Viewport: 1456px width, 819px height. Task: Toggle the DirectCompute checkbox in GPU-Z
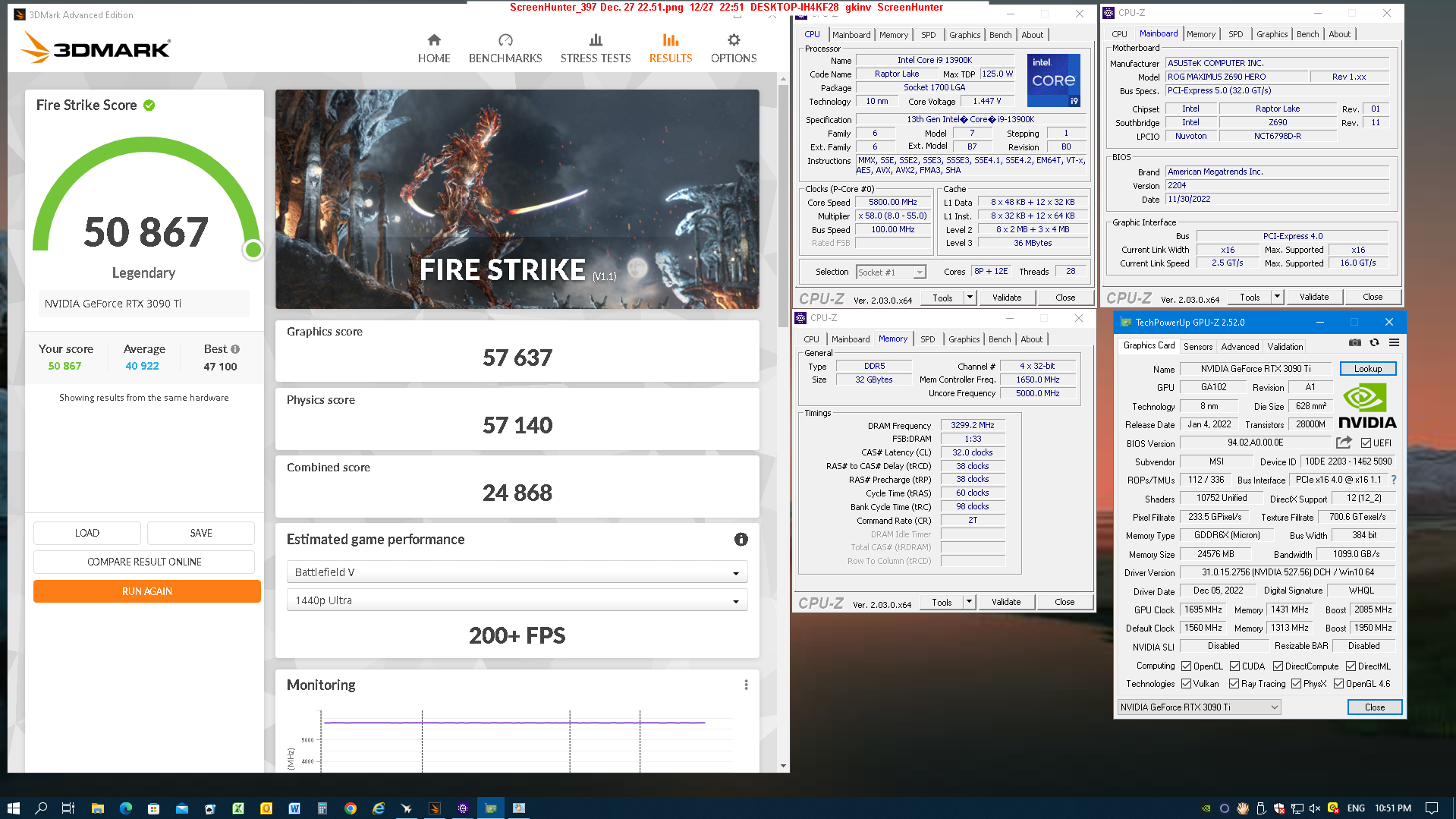pos(1278,666)
